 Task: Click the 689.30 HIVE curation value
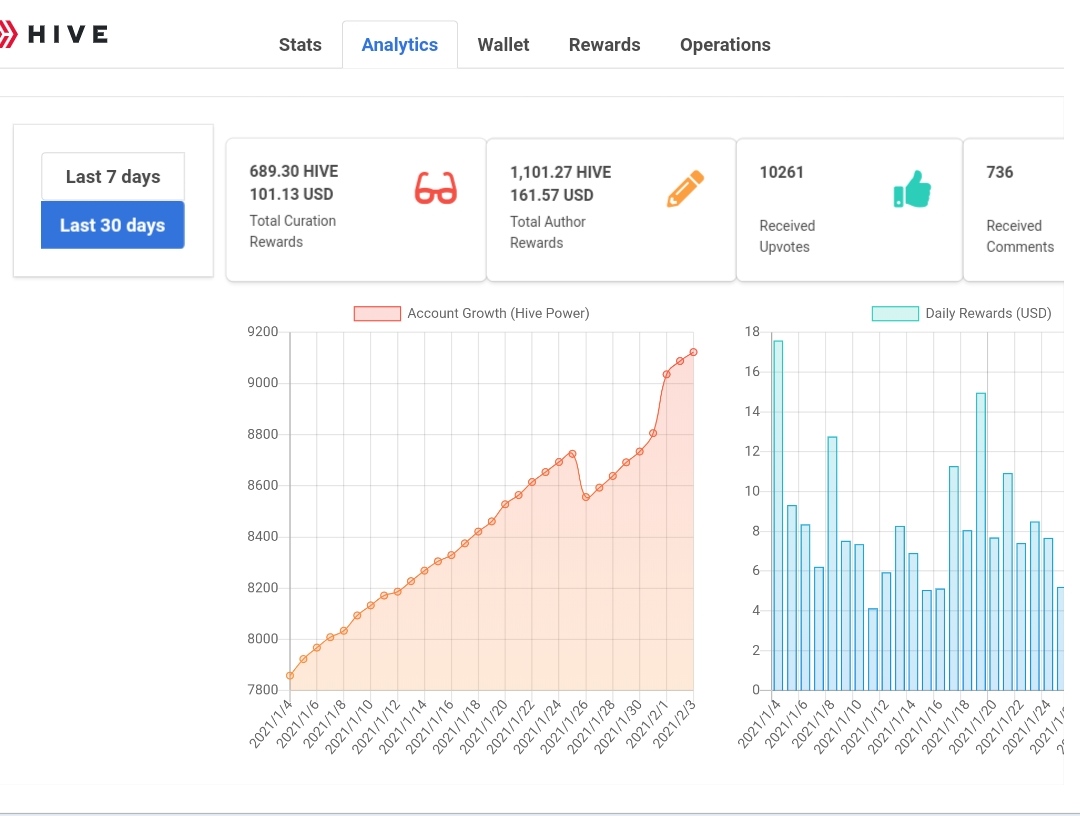[x=293, y=171]
